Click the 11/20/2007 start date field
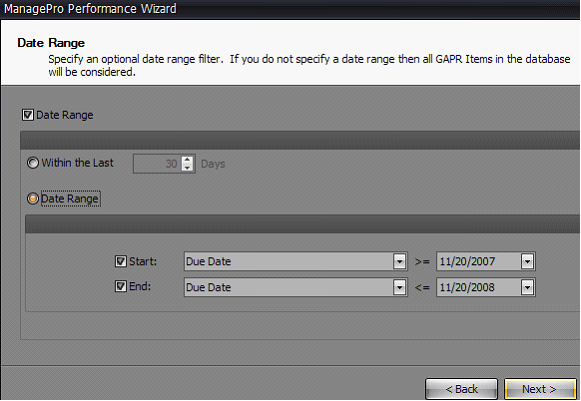 click(479, 261)
